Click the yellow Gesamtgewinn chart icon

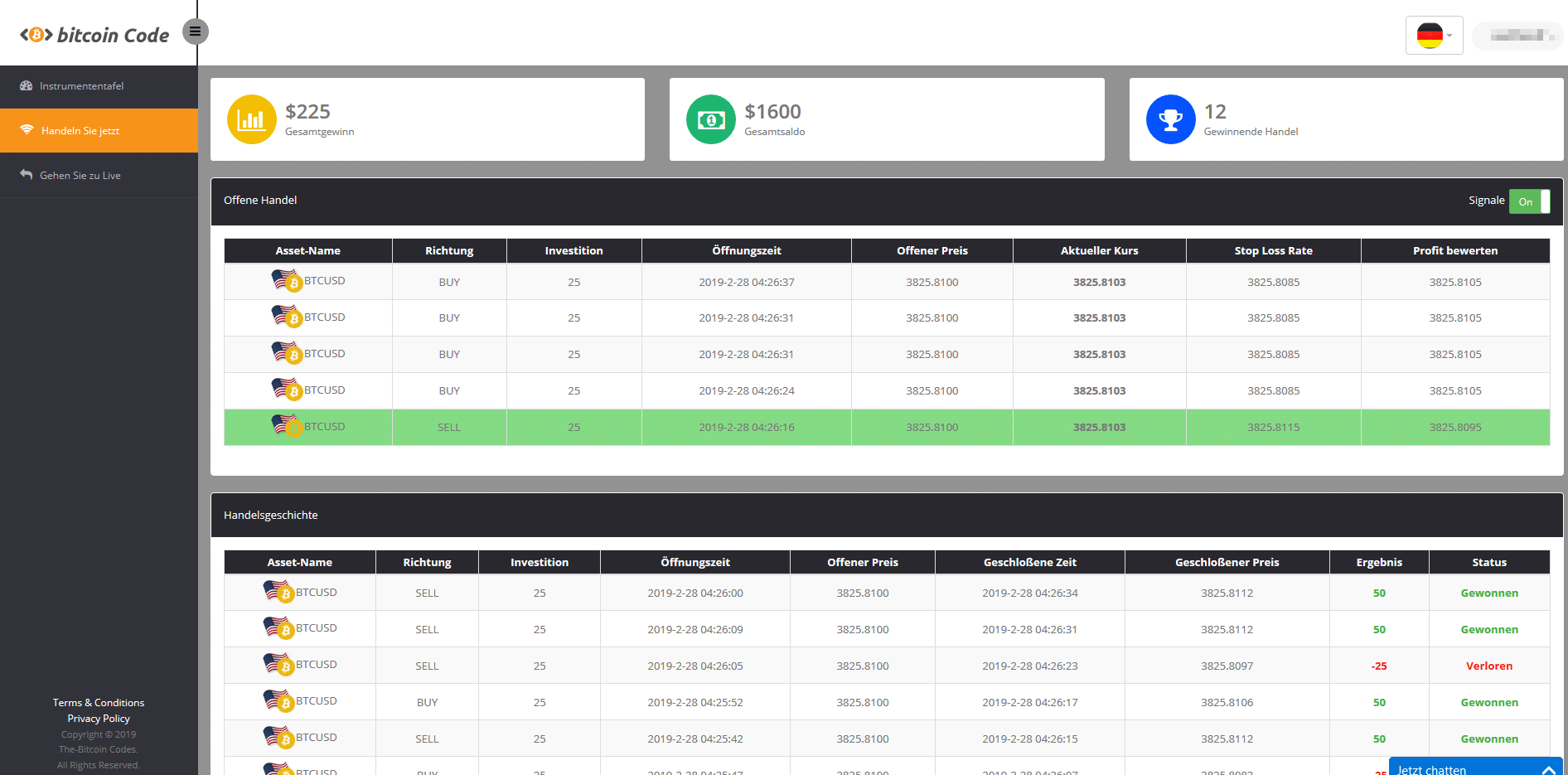click(251, 119)
